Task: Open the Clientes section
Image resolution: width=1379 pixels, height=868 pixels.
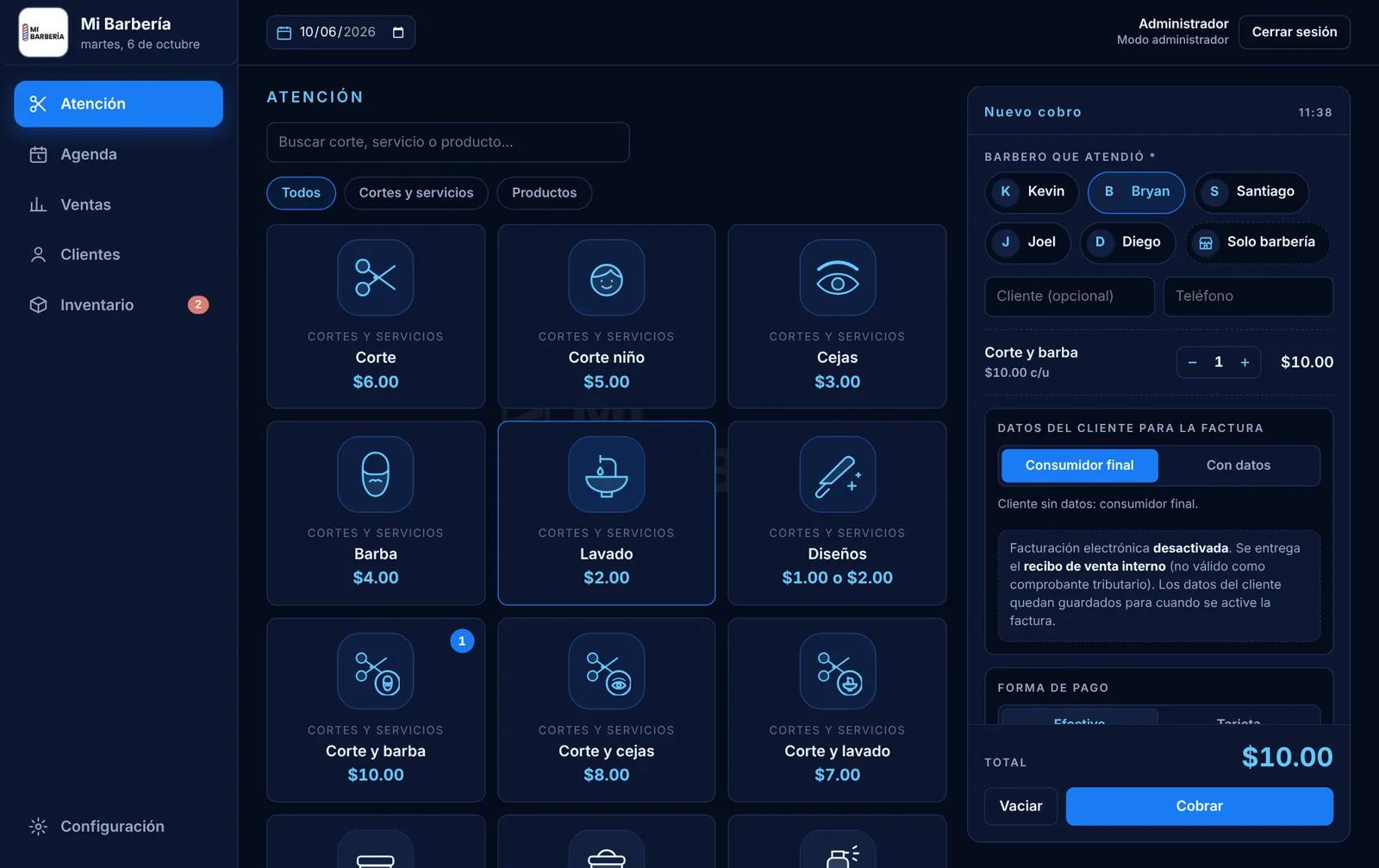Action: click(118, 254)
